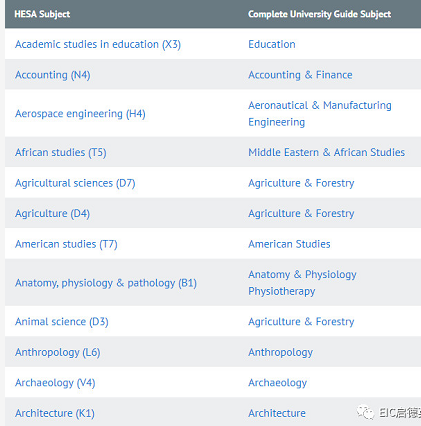Open the Education subject link
The height and width of the screenshot is (426, 421).
click(x=272, y=44)
